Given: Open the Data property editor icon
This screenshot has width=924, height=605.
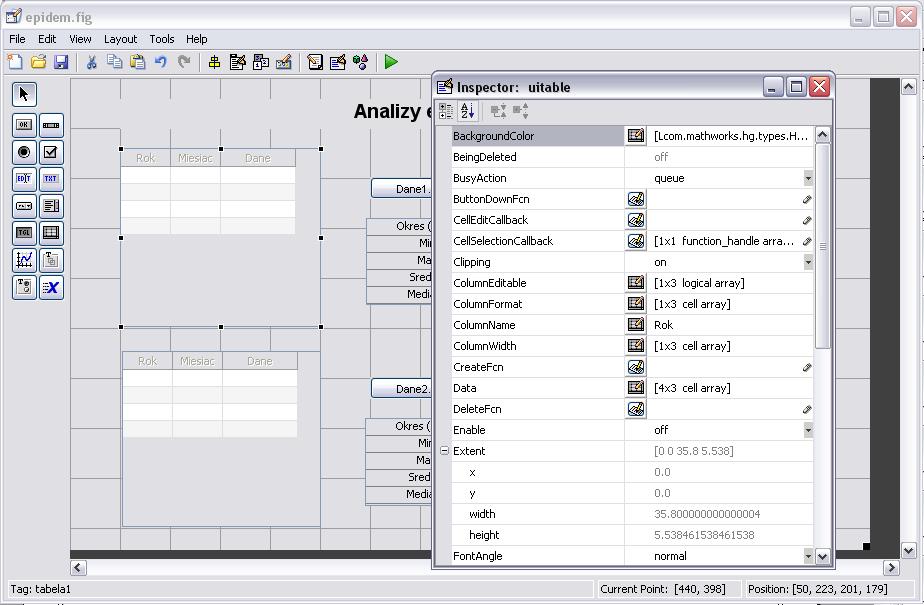Looking at the screenshot, I should pos(635,388).
